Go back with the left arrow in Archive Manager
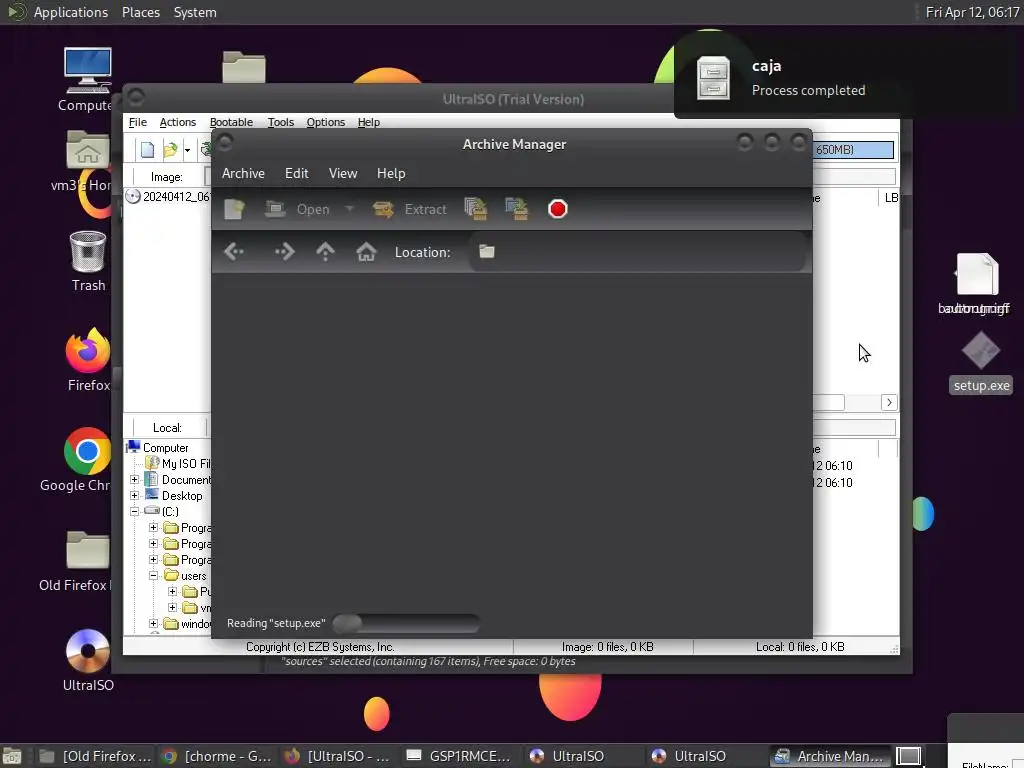The image size is (1024, 768). pyautogui.click(x=234, y=251)
